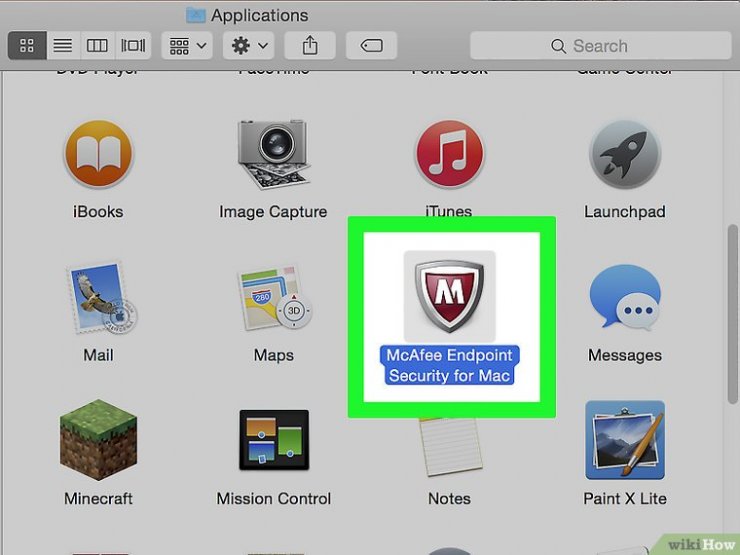This screenshot has width=740, height=555.
Task: Click the Search field
Action: pyautogui.click(x=600, y=45)
